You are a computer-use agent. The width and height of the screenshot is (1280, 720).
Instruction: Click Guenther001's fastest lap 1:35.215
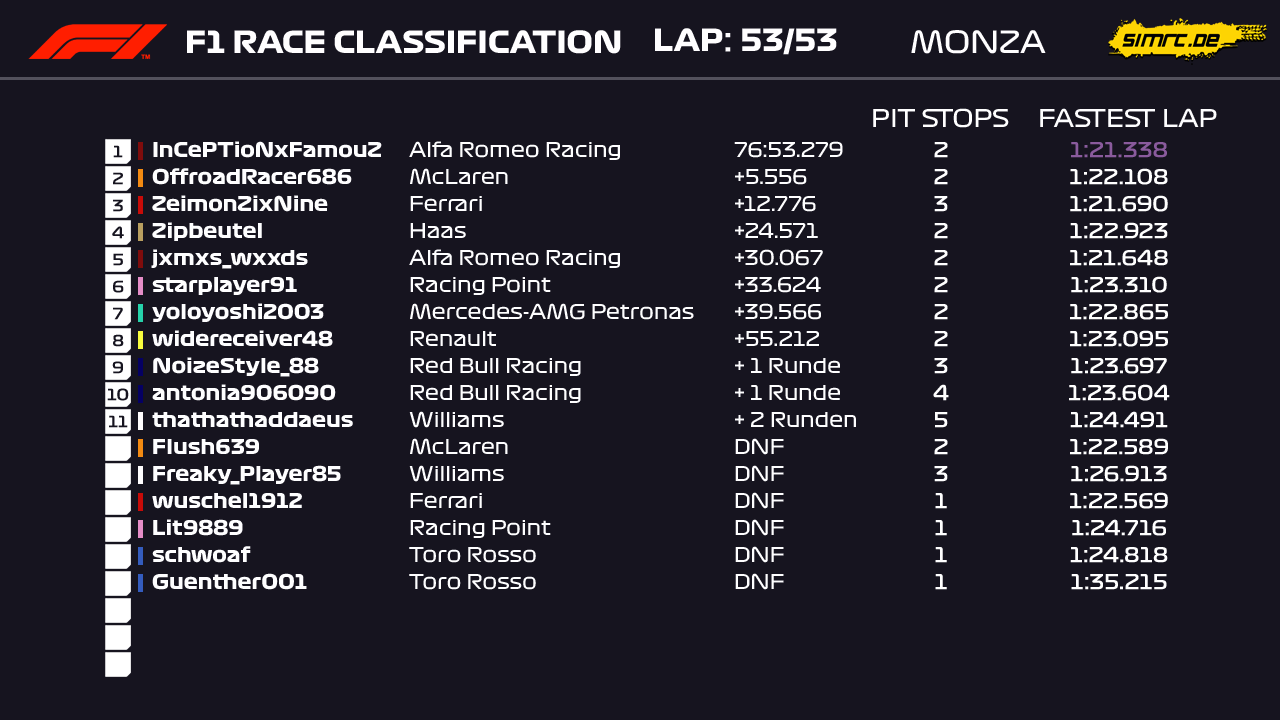coord(1117,582)
